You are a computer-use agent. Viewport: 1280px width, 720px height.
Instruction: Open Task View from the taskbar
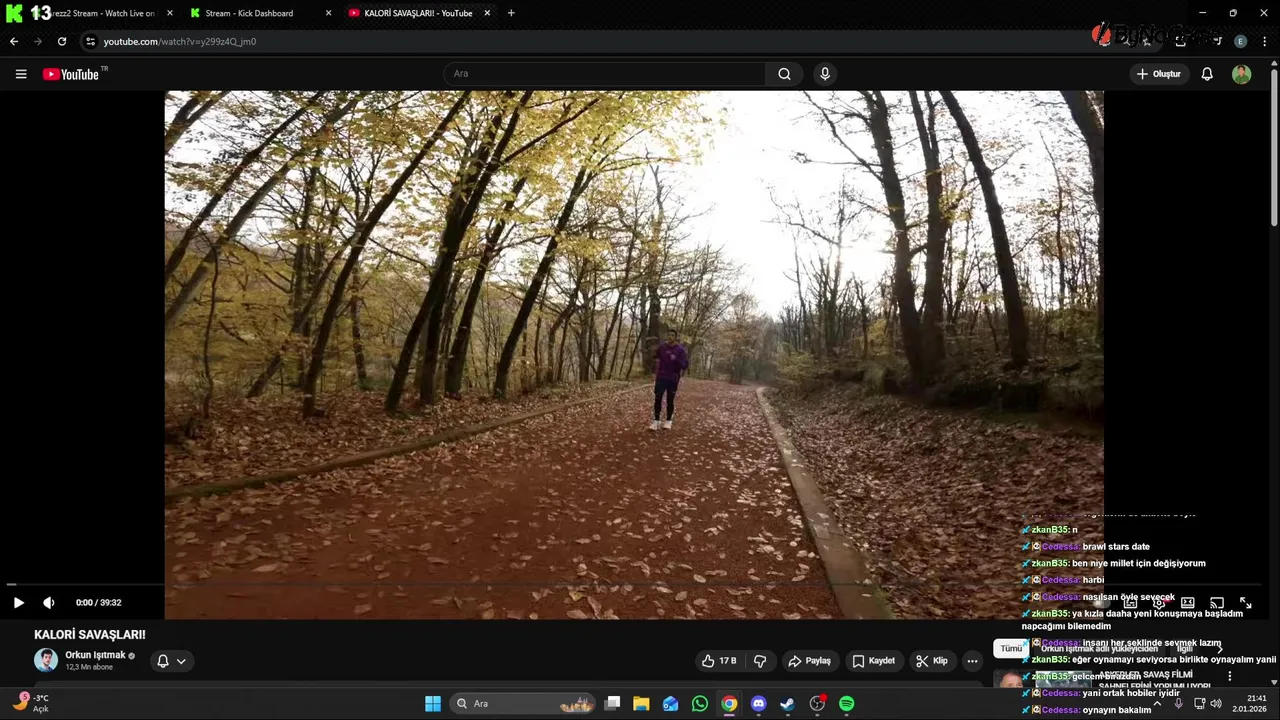613,704
